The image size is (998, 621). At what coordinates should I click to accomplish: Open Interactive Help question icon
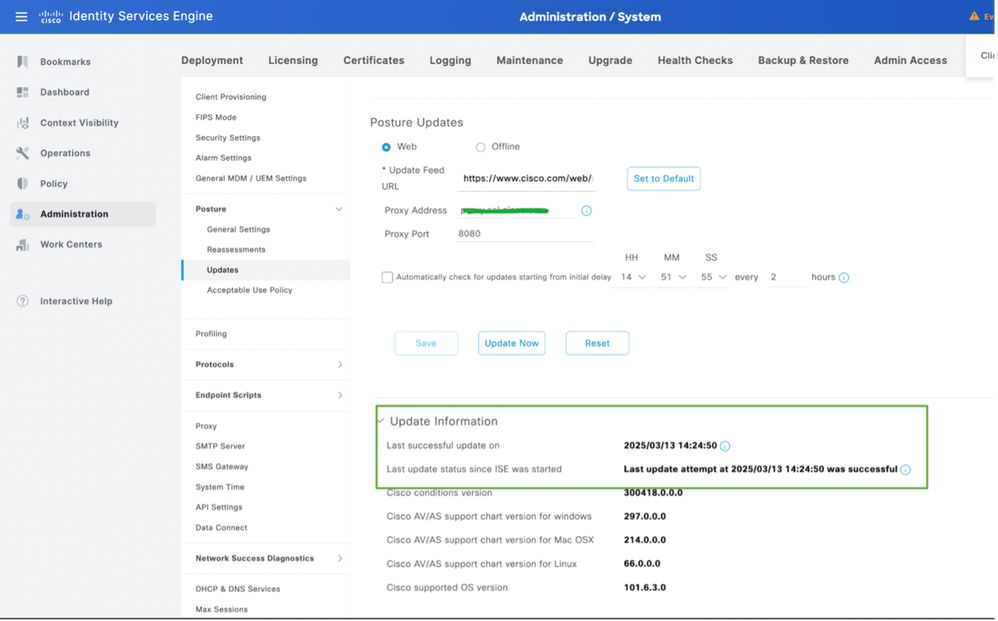[x=23, y=301]
